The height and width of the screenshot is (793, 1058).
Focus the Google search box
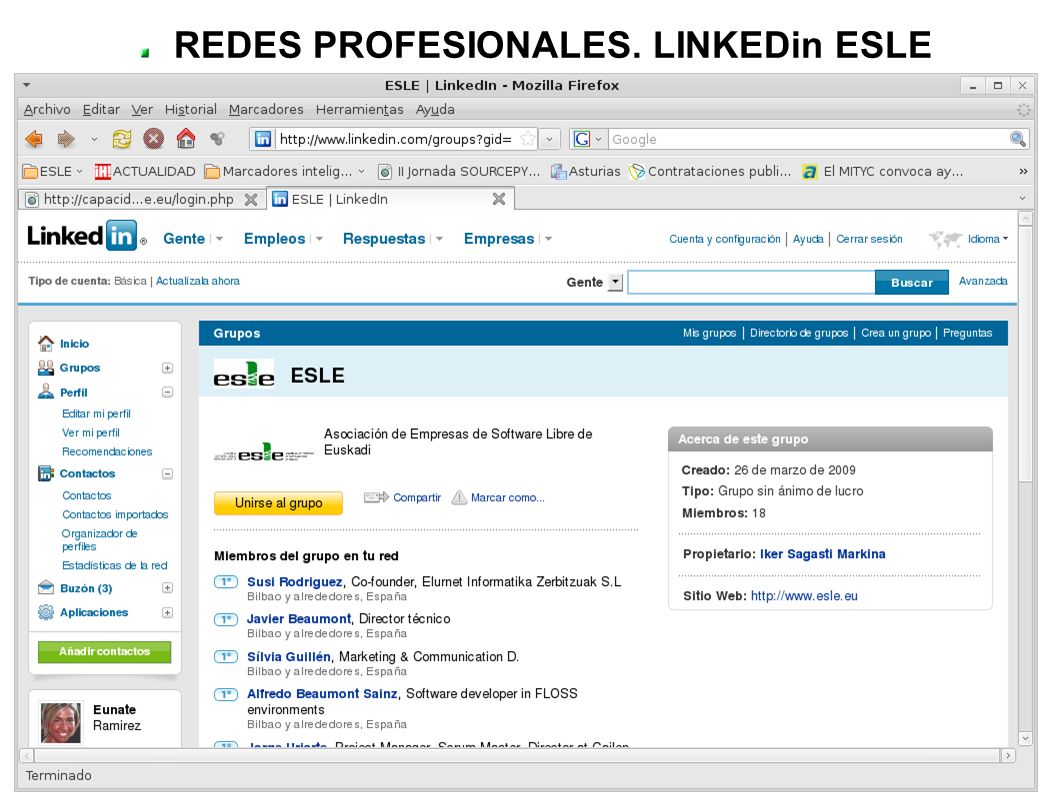(808, 140)
